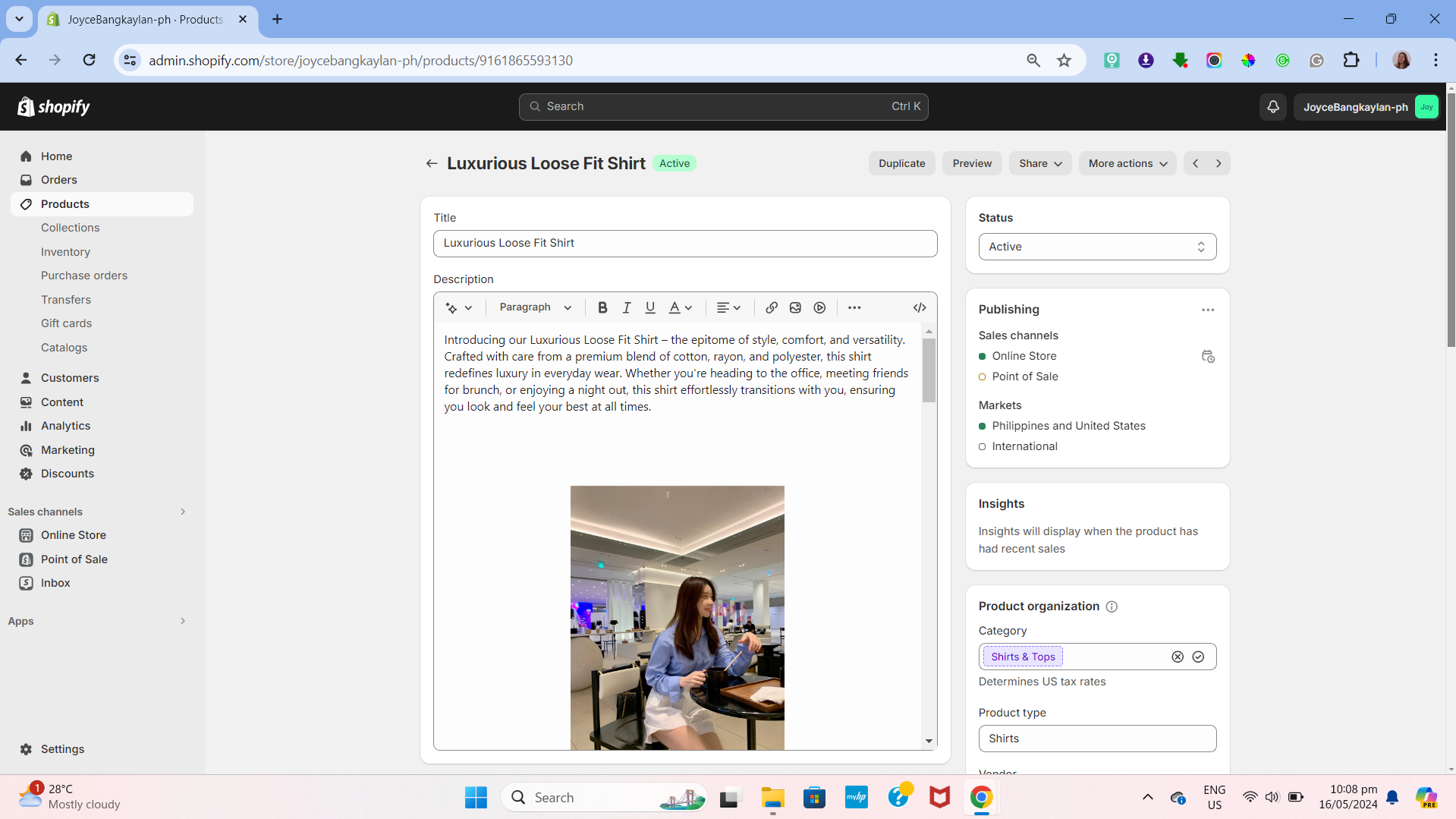Toggle Italic formatting in description toolbar
Image resolution: width=1456 pixels, height=819 pixels.
(627, 307)
